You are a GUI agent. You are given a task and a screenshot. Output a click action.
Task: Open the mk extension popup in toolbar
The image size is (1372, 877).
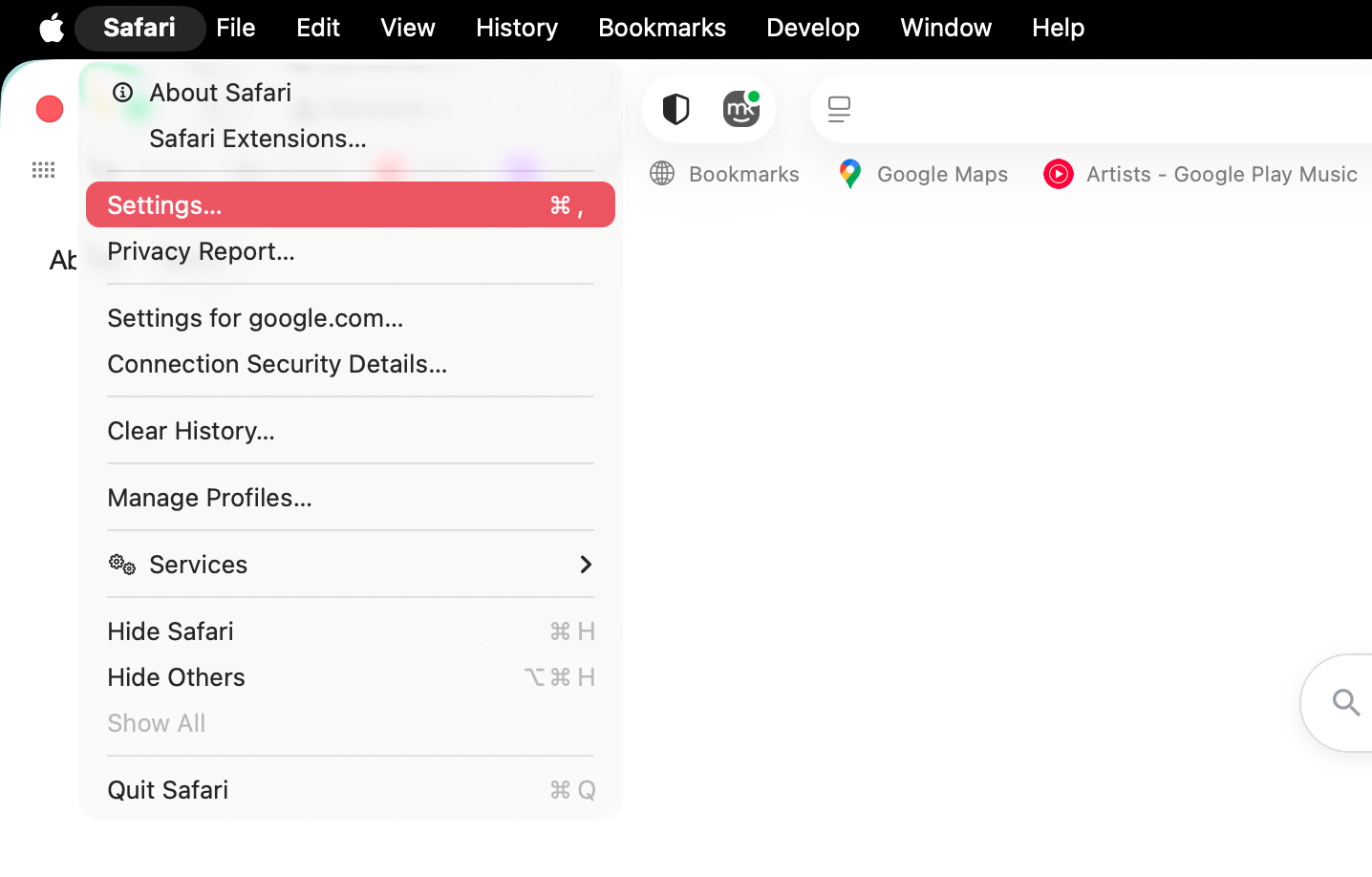[742, 108]
